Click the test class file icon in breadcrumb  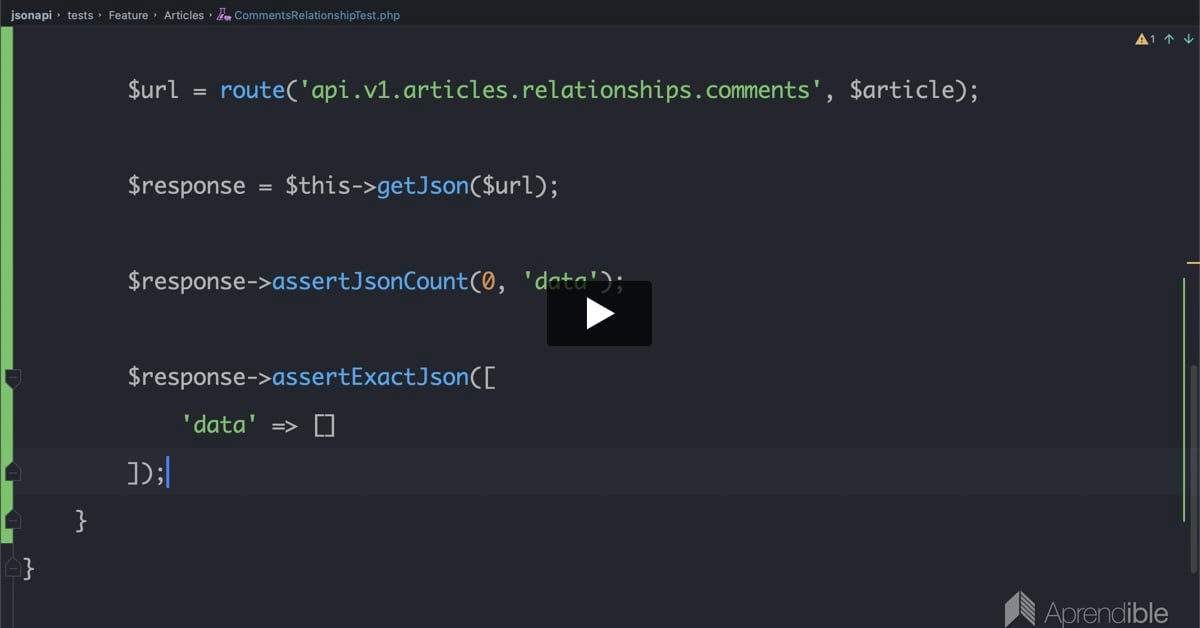coord(224,15)
